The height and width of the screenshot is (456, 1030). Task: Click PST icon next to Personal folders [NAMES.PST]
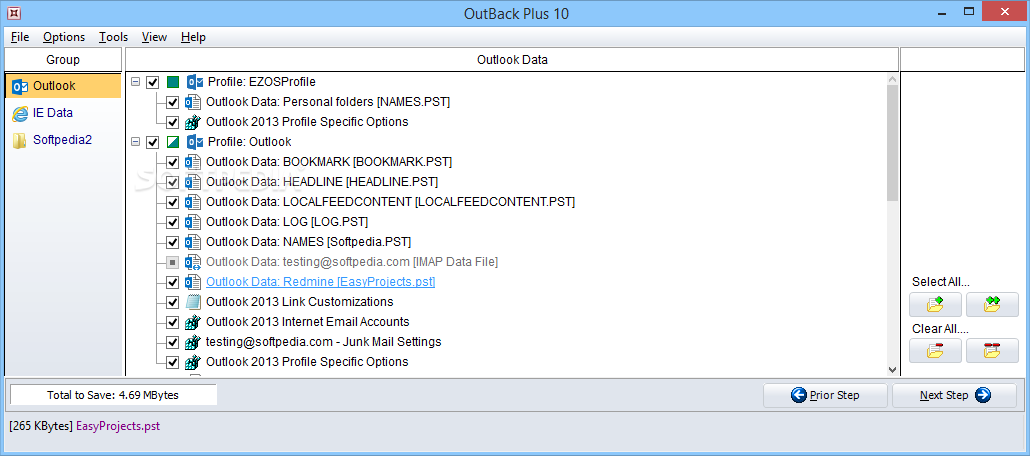(x=192, y=103)
